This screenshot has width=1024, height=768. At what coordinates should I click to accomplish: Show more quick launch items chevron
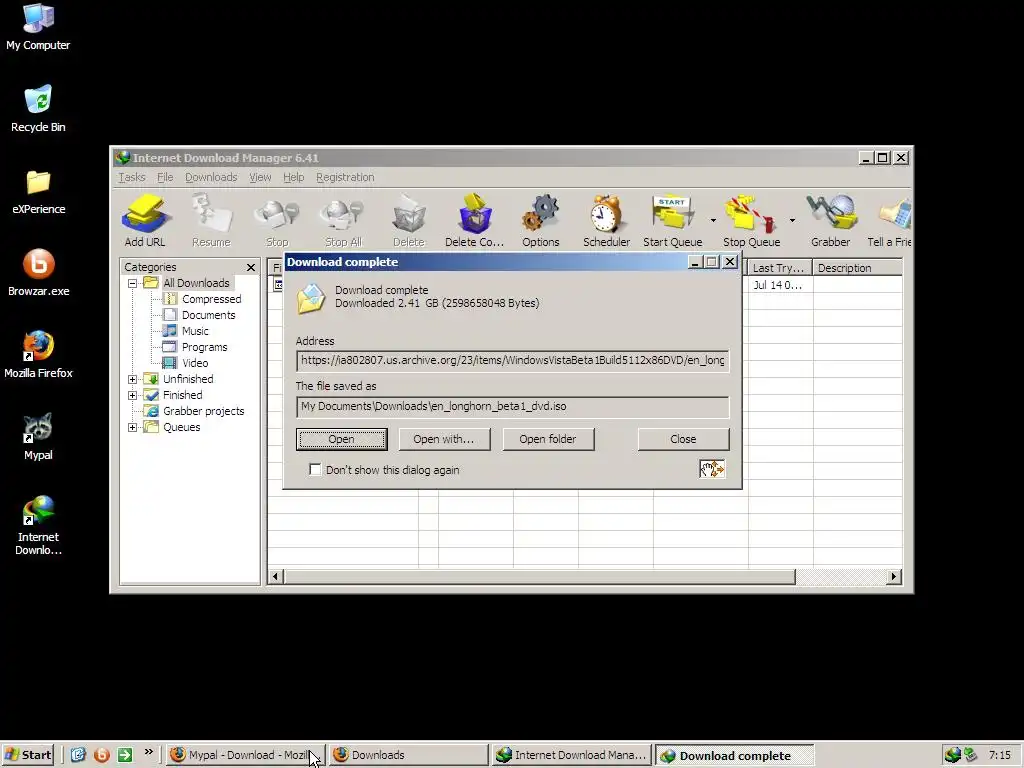coord(148,752)
